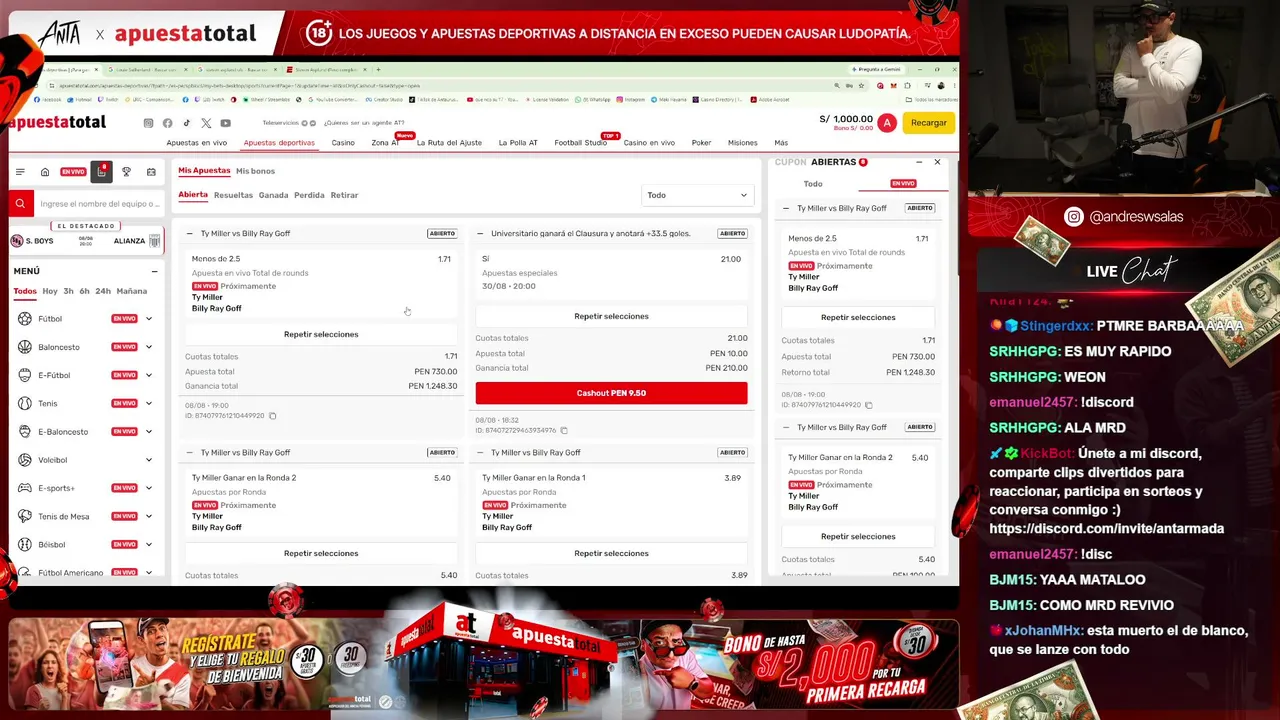This screenshot has height=720, width=1280.
Task: Open the Discord invite link in chat
Action: pyautogui.click(x=1106, y=529)
